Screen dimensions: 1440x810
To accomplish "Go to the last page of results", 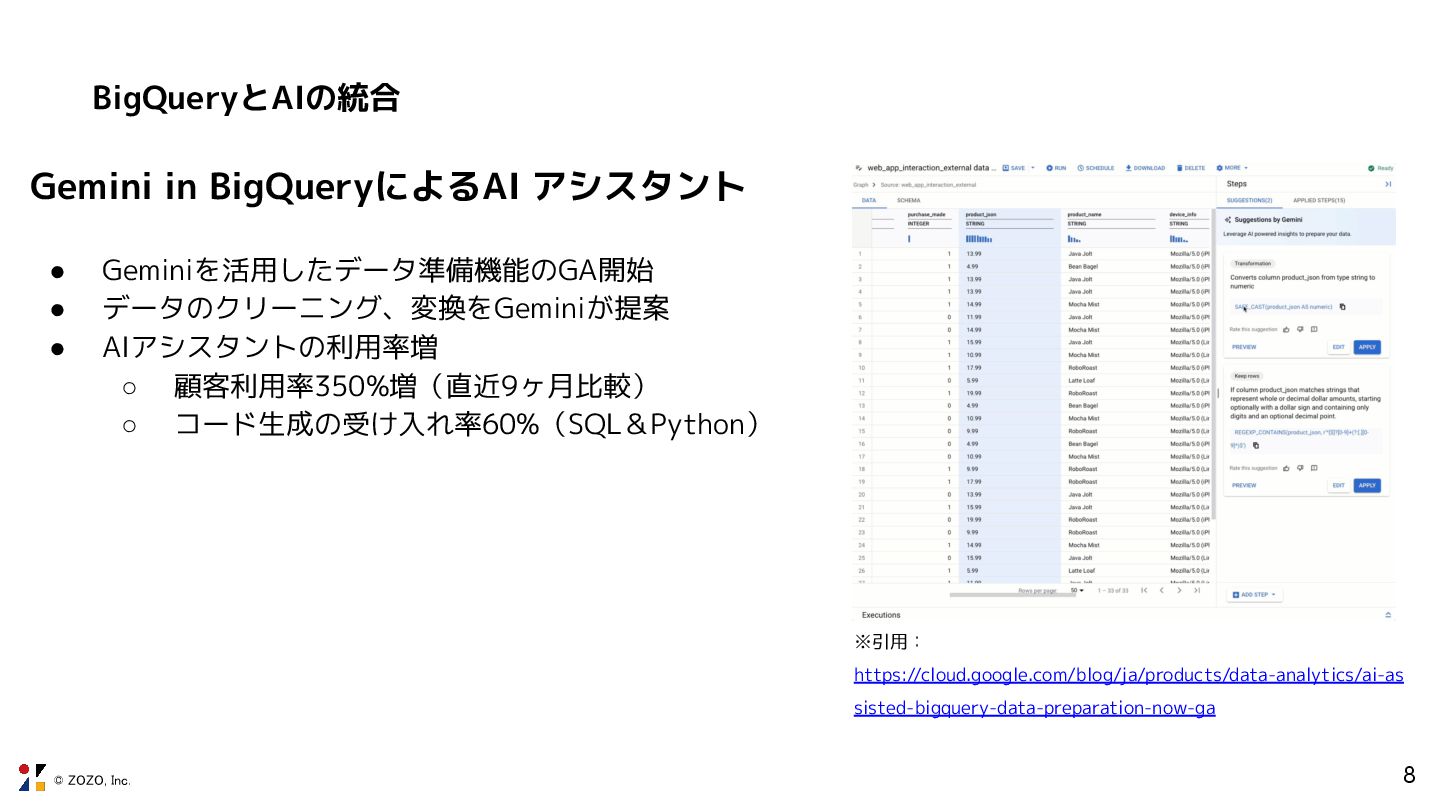I will 1196,590.
